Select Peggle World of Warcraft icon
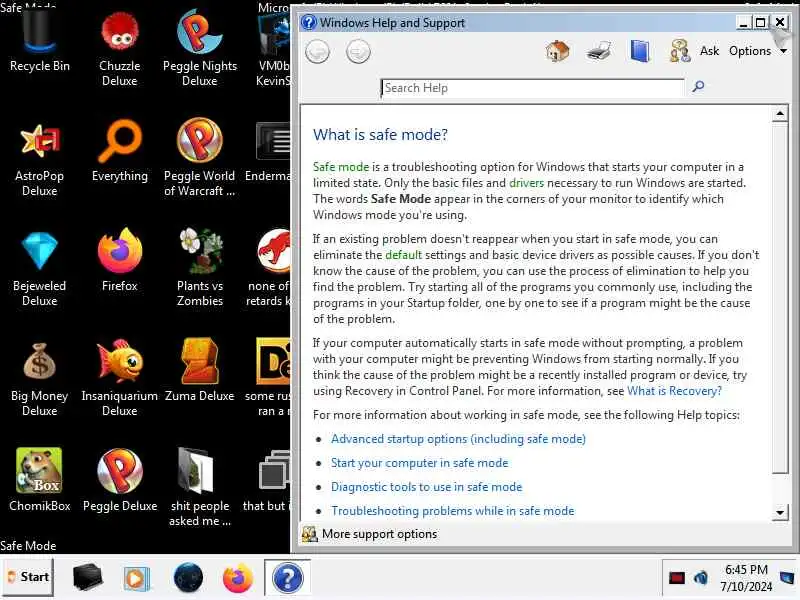 click(199, 158)
